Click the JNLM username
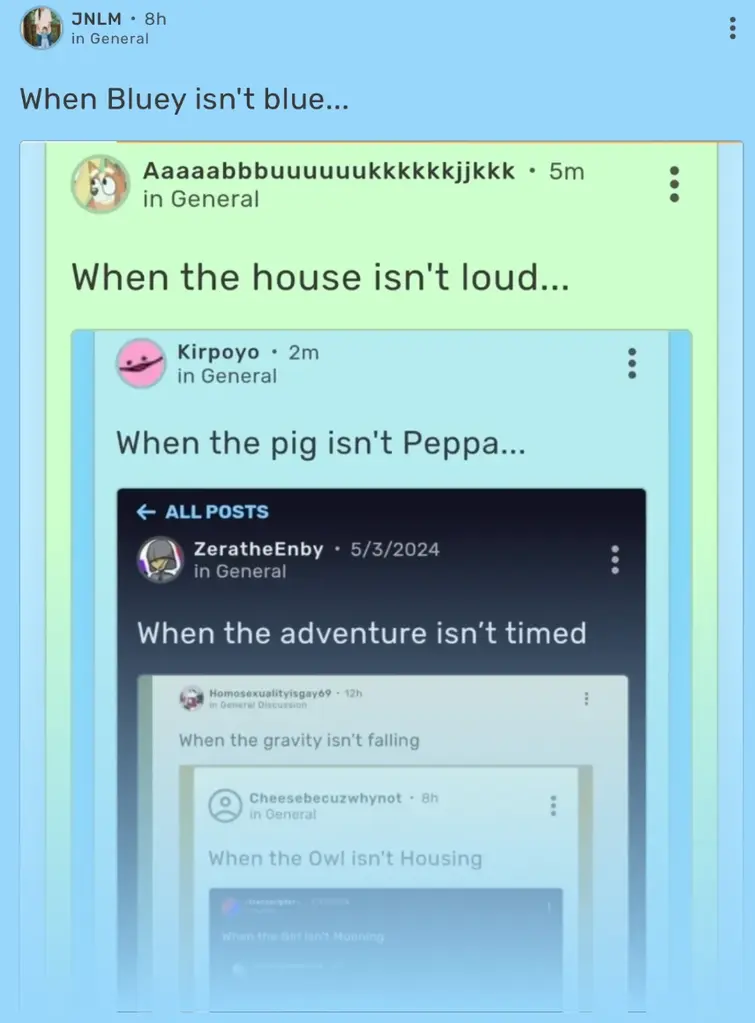This screenshot has width=755, height=1023. (x=96, y=19)
